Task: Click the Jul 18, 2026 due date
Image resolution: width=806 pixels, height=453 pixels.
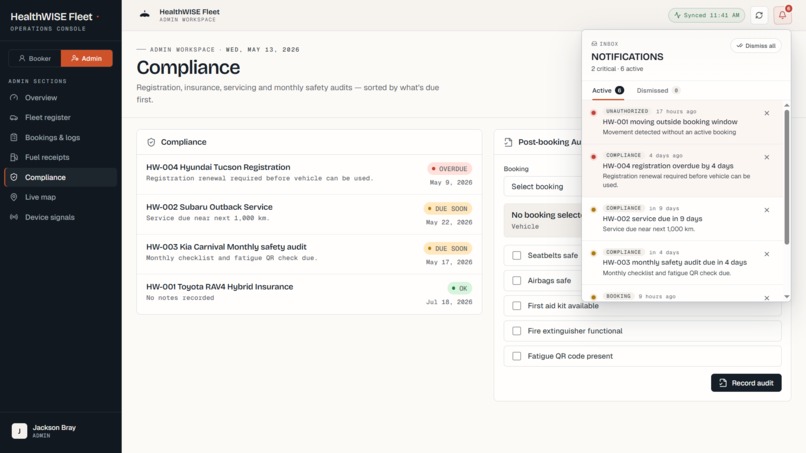Action: click(449, 302)
